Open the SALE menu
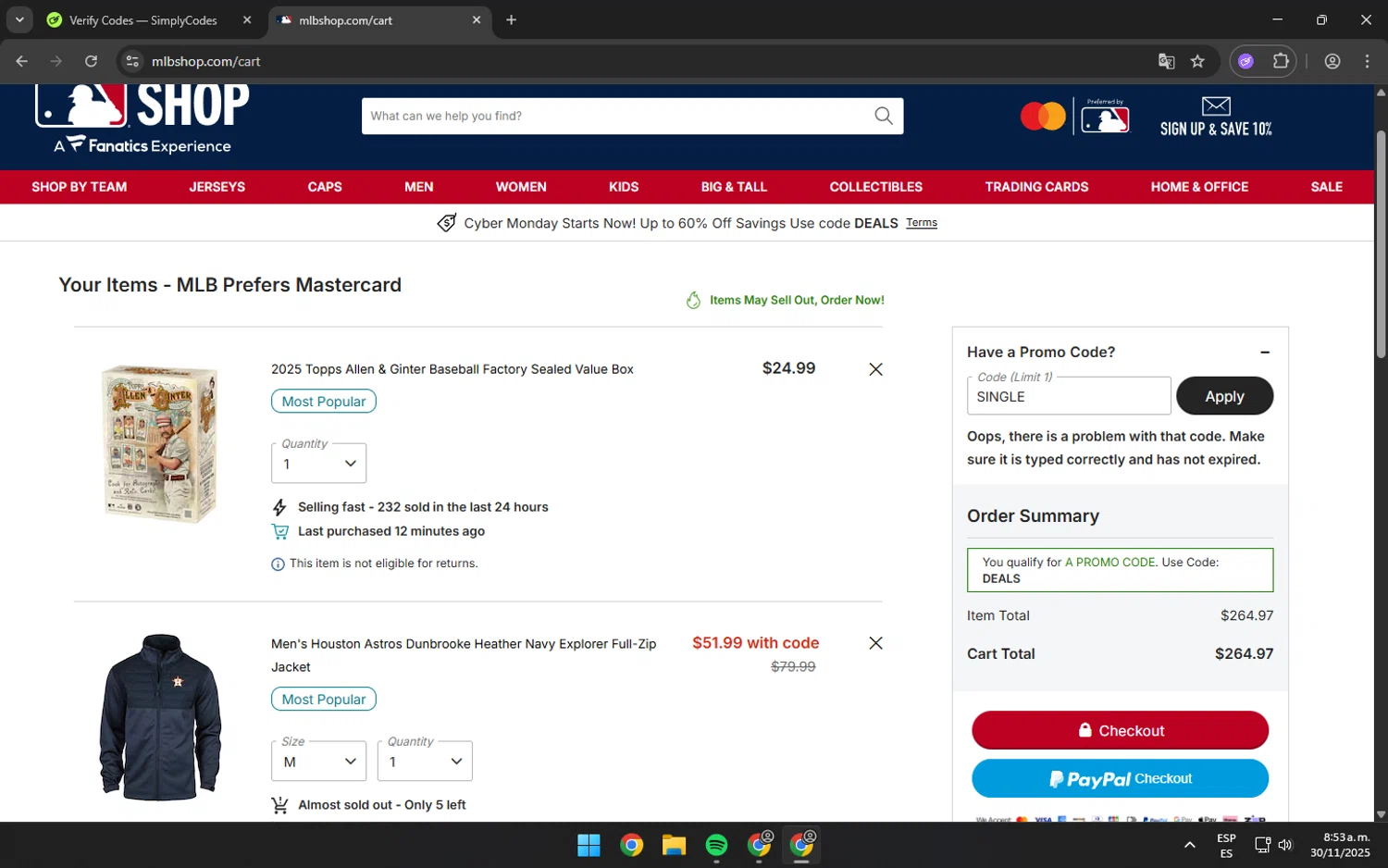Viewport: 1388px width, 868px height. (1327, 187)
